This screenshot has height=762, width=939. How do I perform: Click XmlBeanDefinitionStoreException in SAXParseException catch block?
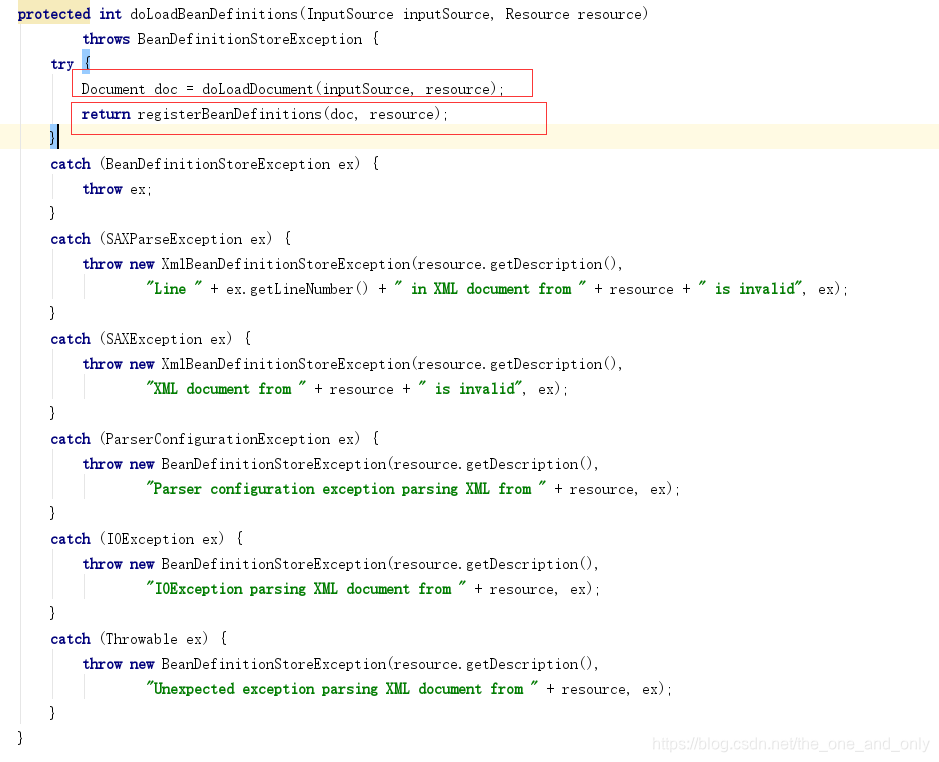pos(286,264)
